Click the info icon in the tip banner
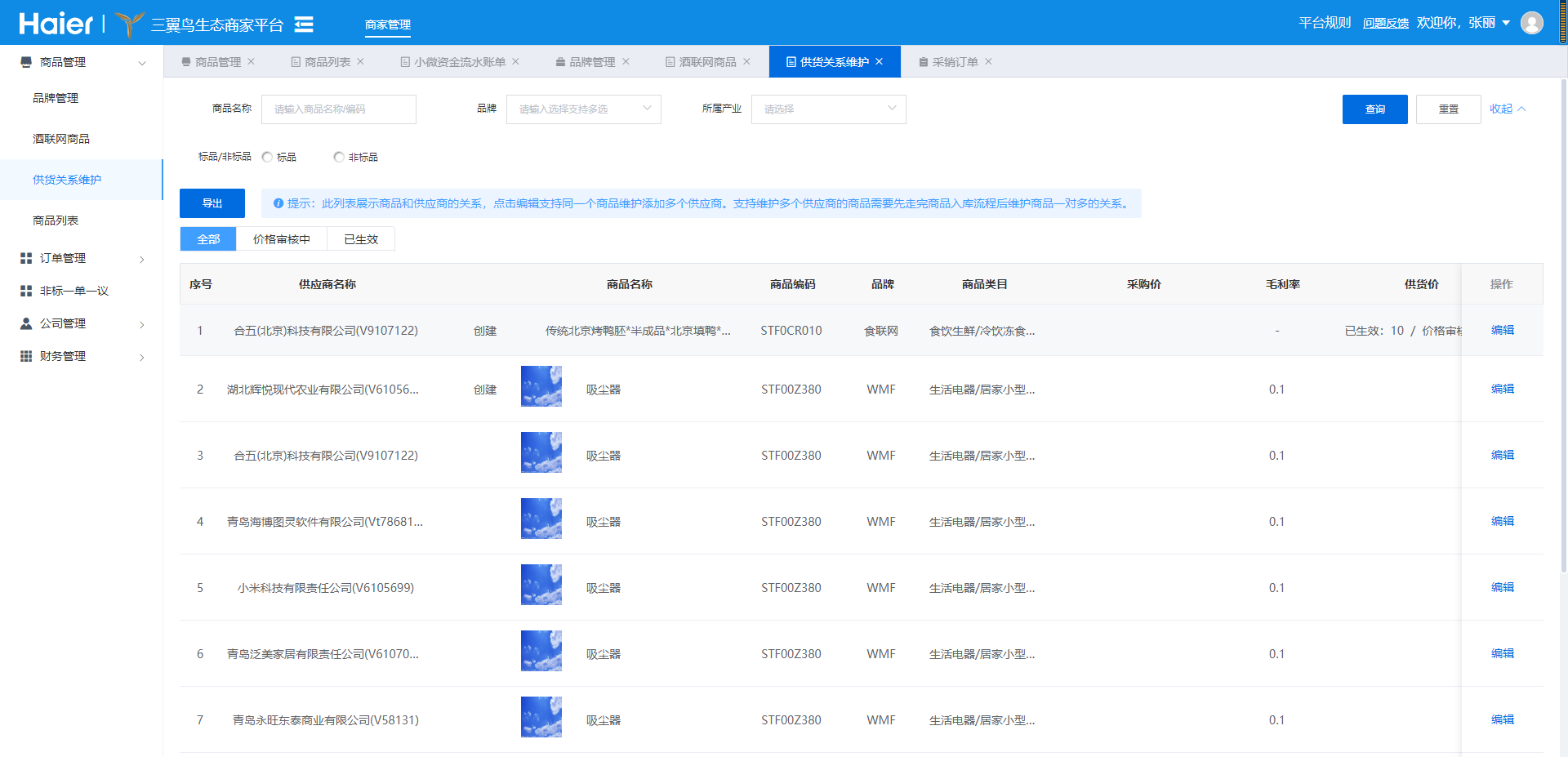The image size is (1568, 757). (278, 203)
